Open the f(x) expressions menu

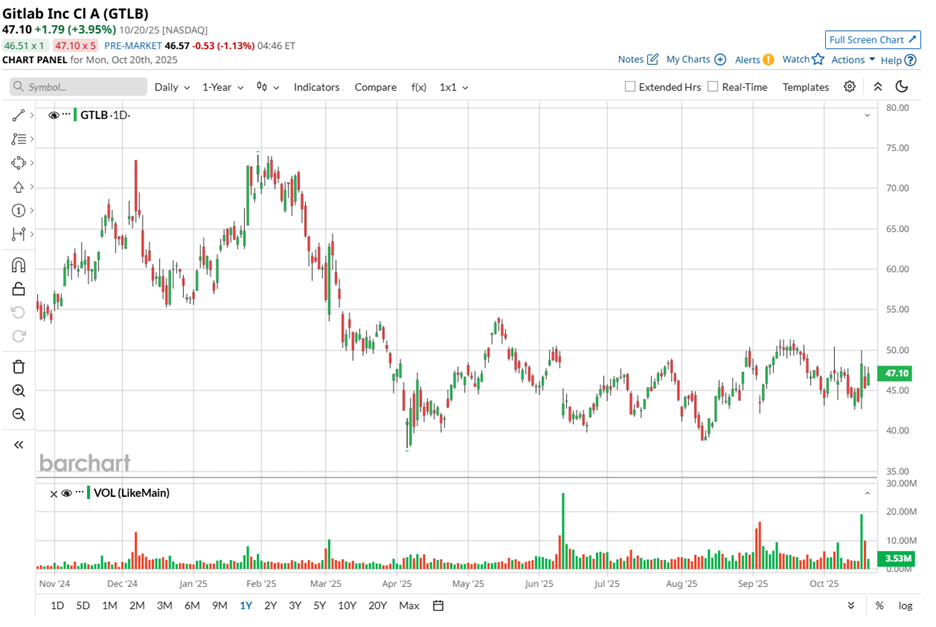click(x=419, y=87)
